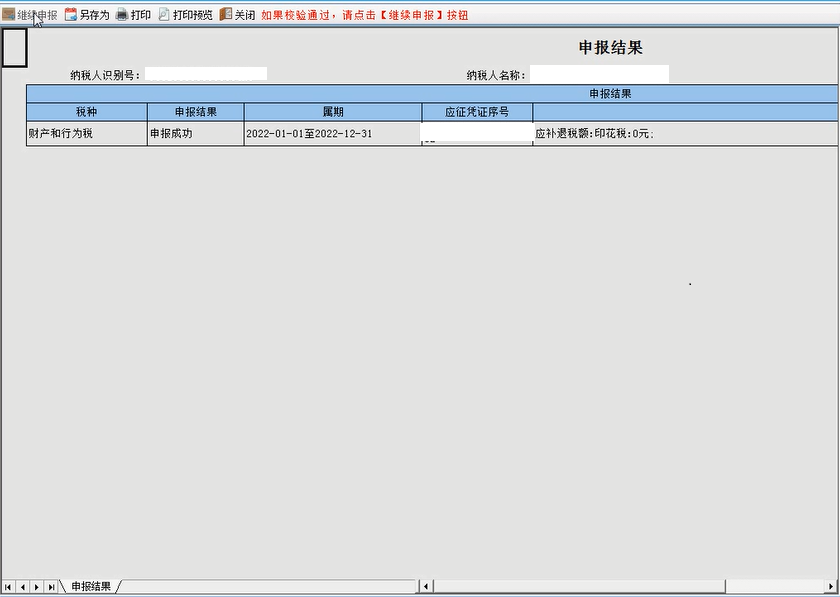
Task: Click the red 如果校验通过 hint text
Action: (365, 15)
